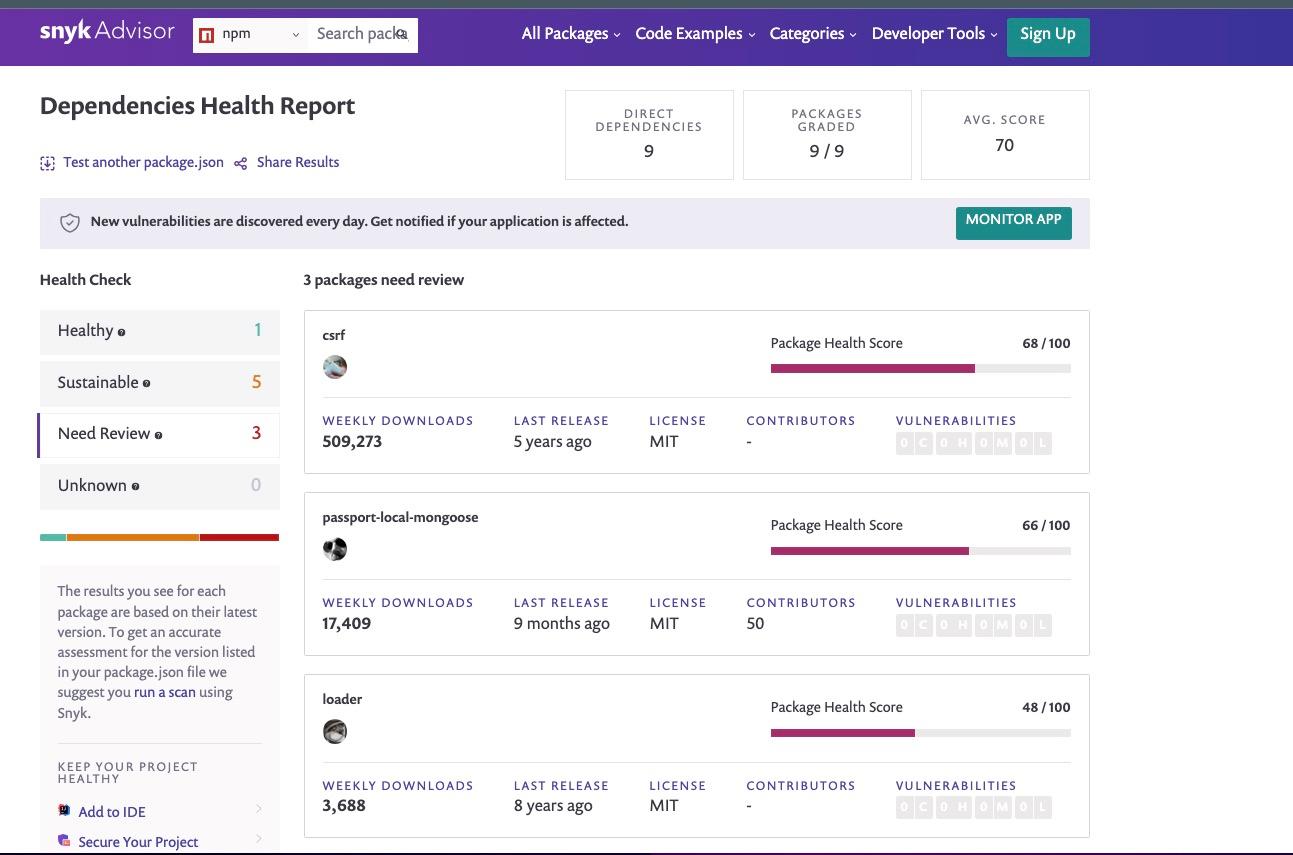Select the Unknown filter tab
This screenshot has height=855, width=1293.
(159, 486)
